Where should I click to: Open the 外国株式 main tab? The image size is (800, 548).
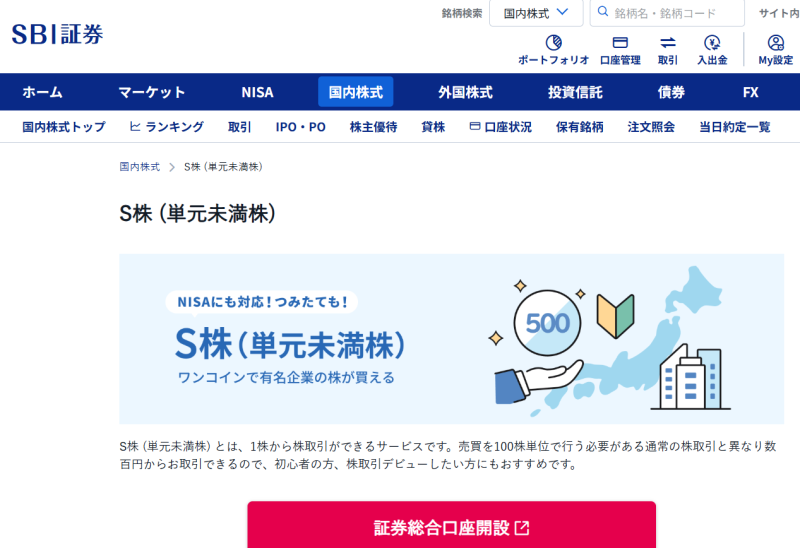point(465,92)
